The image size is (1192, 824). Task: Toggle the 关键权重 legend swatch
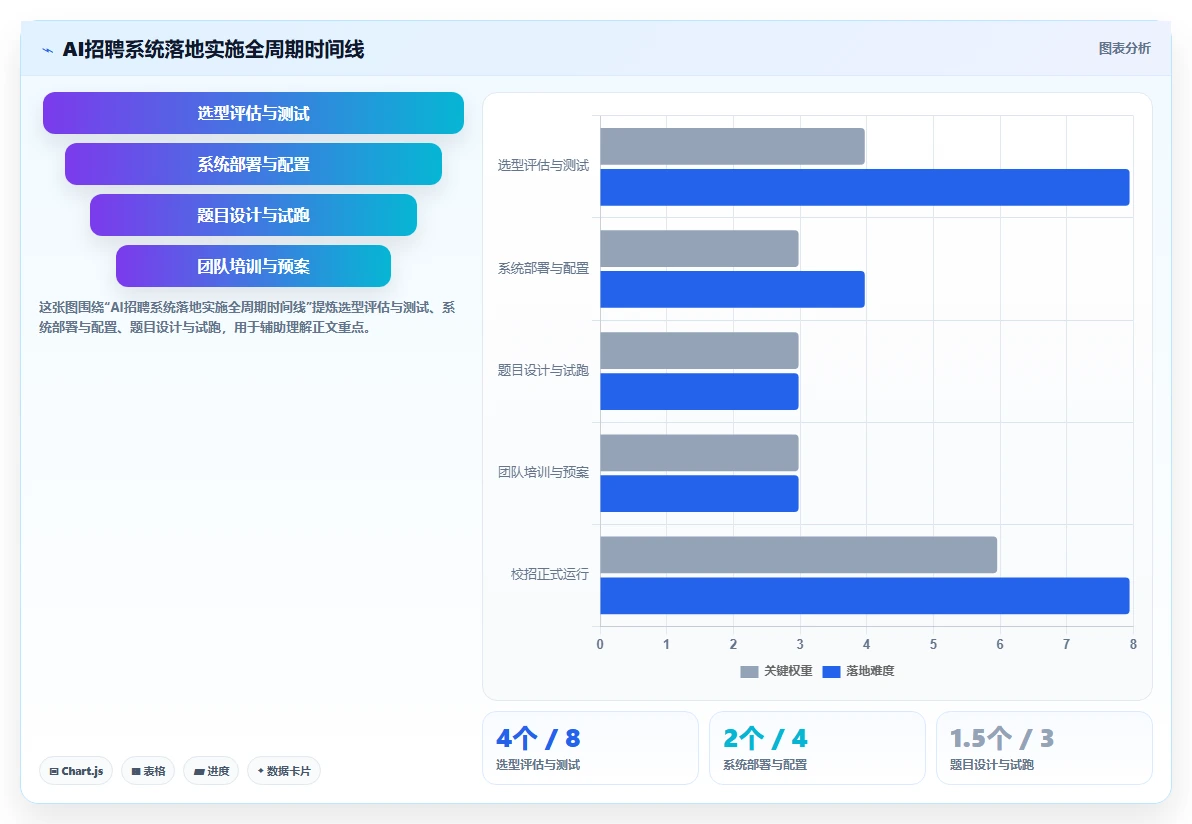point(749,671)
